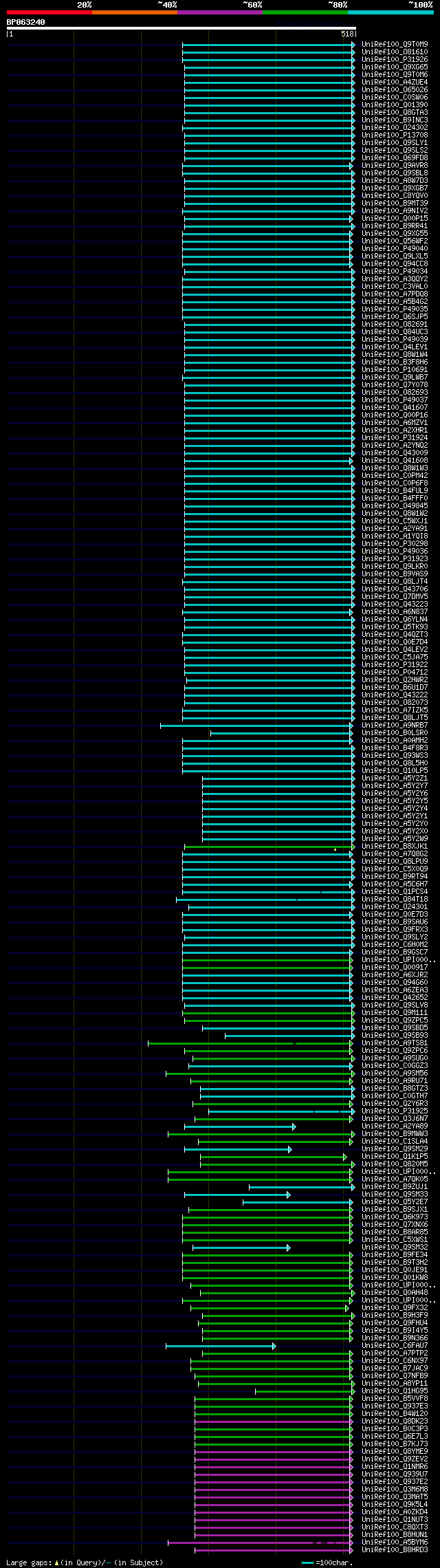Select hit UniRef100_P31922
The image size is (440, 1568).
point(395,665)
